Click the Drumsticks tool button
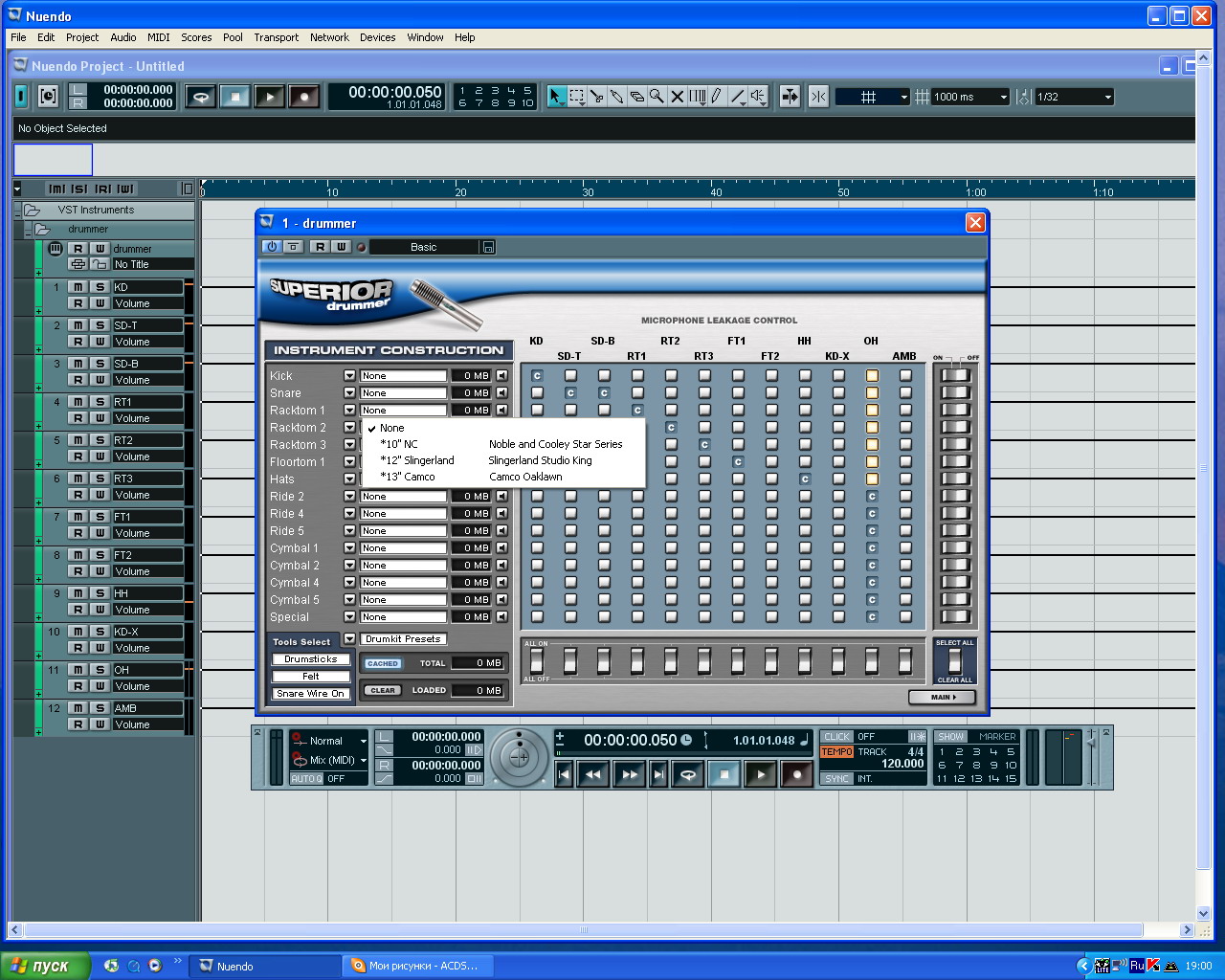Viewport: 1225px width, 980px height. coord(311,659)
